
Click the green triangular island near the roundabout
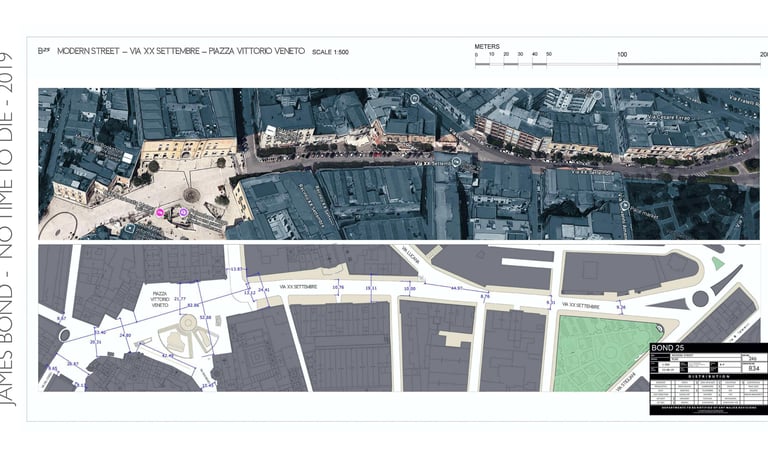(x=718, y=263)
